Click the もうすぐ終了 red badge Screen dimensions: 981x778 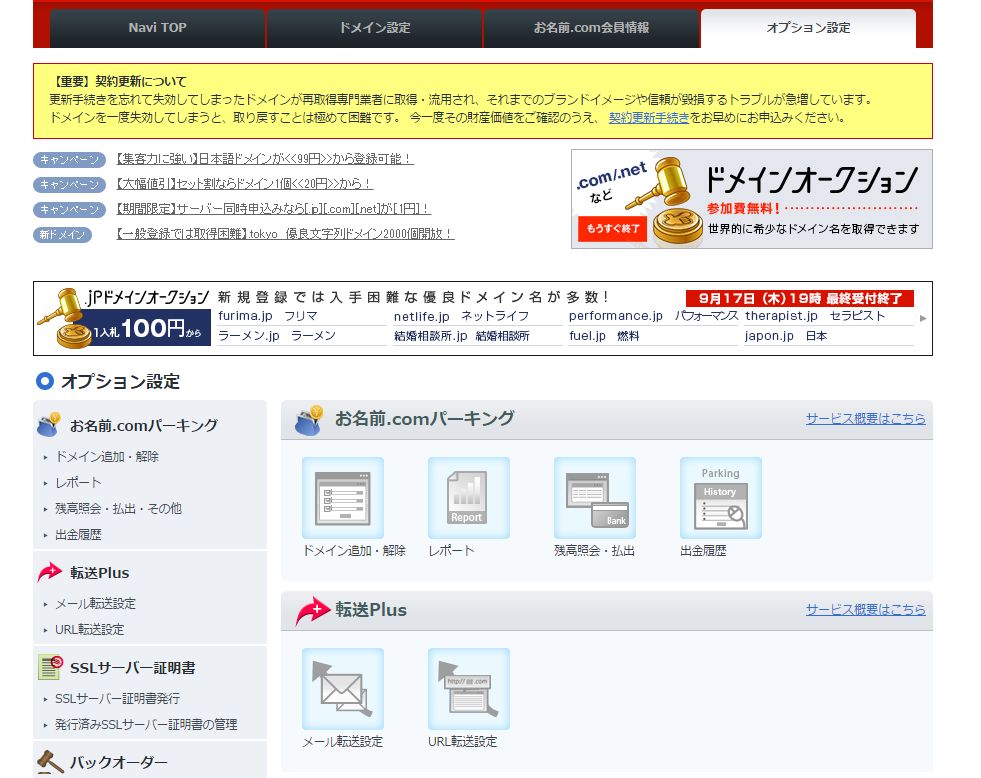[612, 228]
